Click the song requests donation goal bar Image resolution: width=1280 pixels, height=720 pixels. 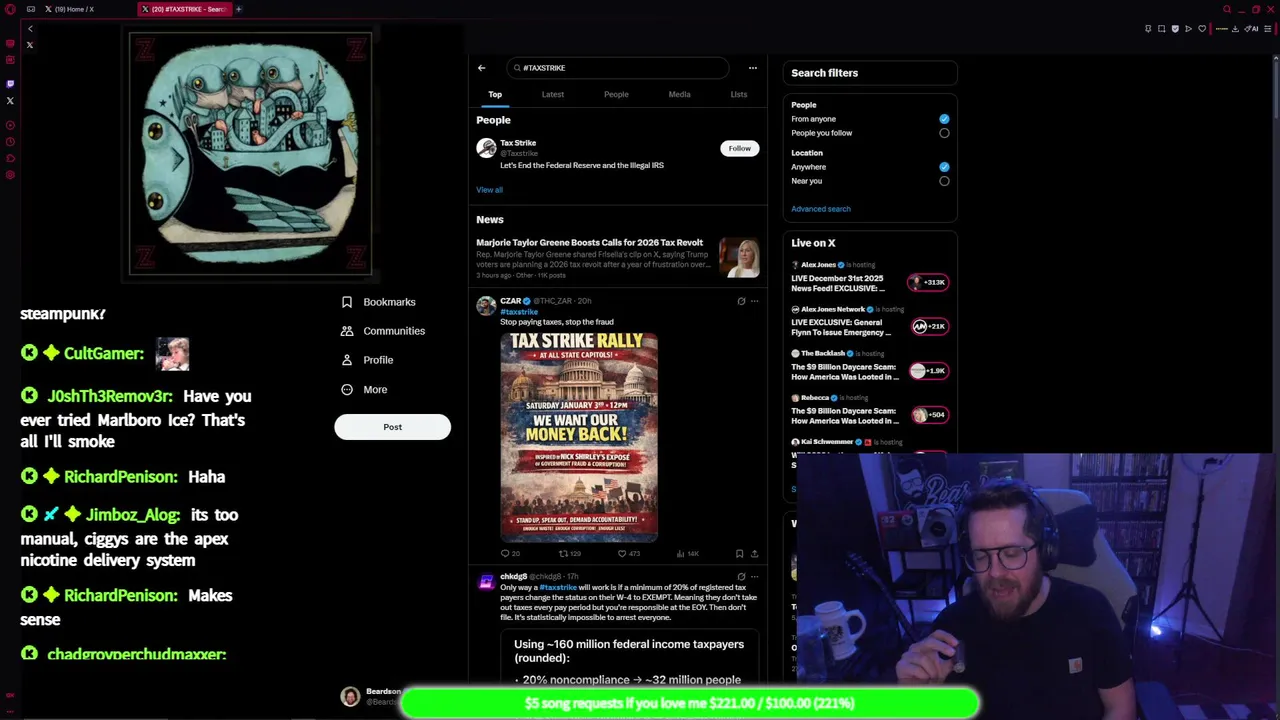click(x=690, y=703)
